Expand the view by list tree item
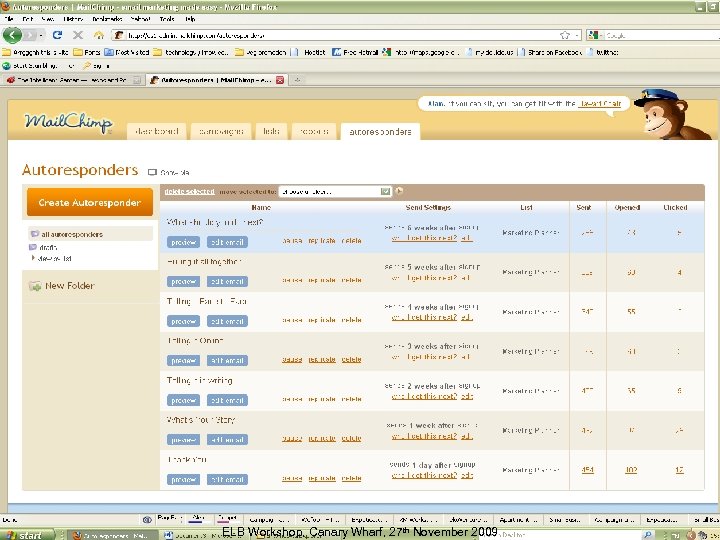The height and width of the screenshot is (540, 720). (33, 258)
